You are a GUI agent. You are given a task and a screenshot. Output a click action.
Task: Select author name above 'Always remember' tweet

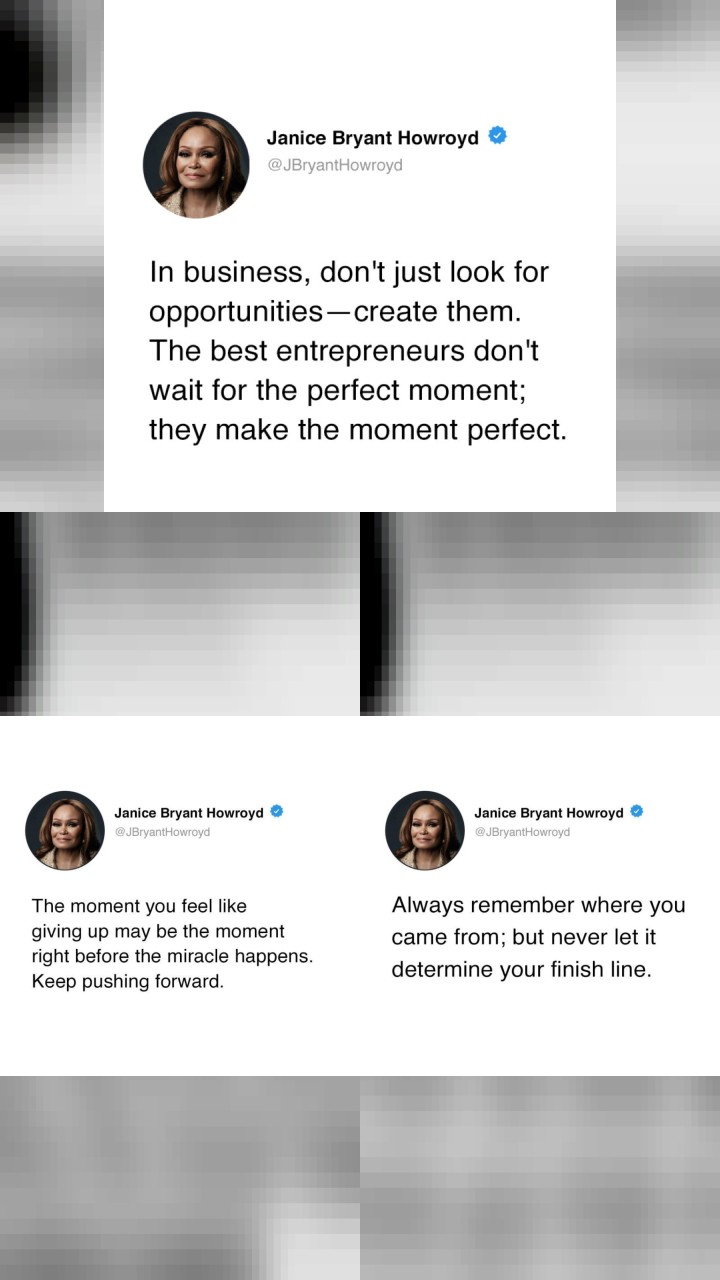click(549, 813)
